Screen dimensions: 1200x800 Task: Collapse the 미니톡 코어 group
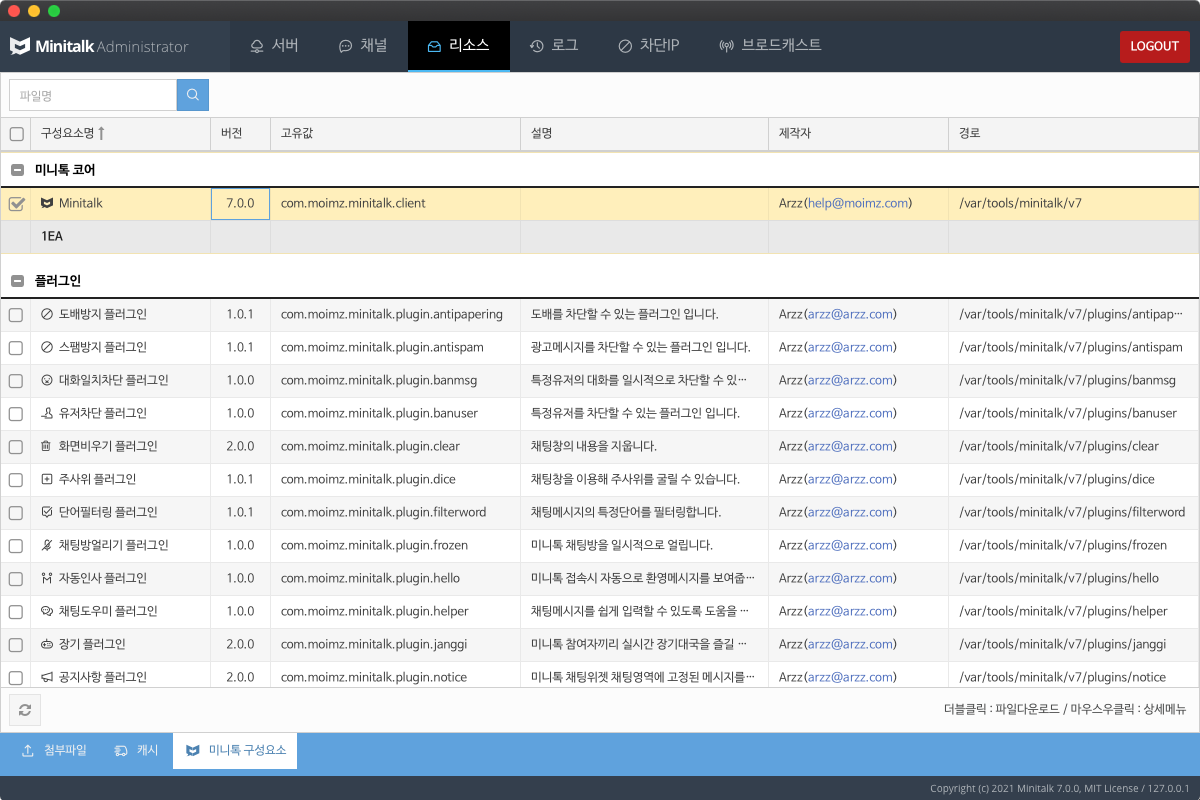17,170
